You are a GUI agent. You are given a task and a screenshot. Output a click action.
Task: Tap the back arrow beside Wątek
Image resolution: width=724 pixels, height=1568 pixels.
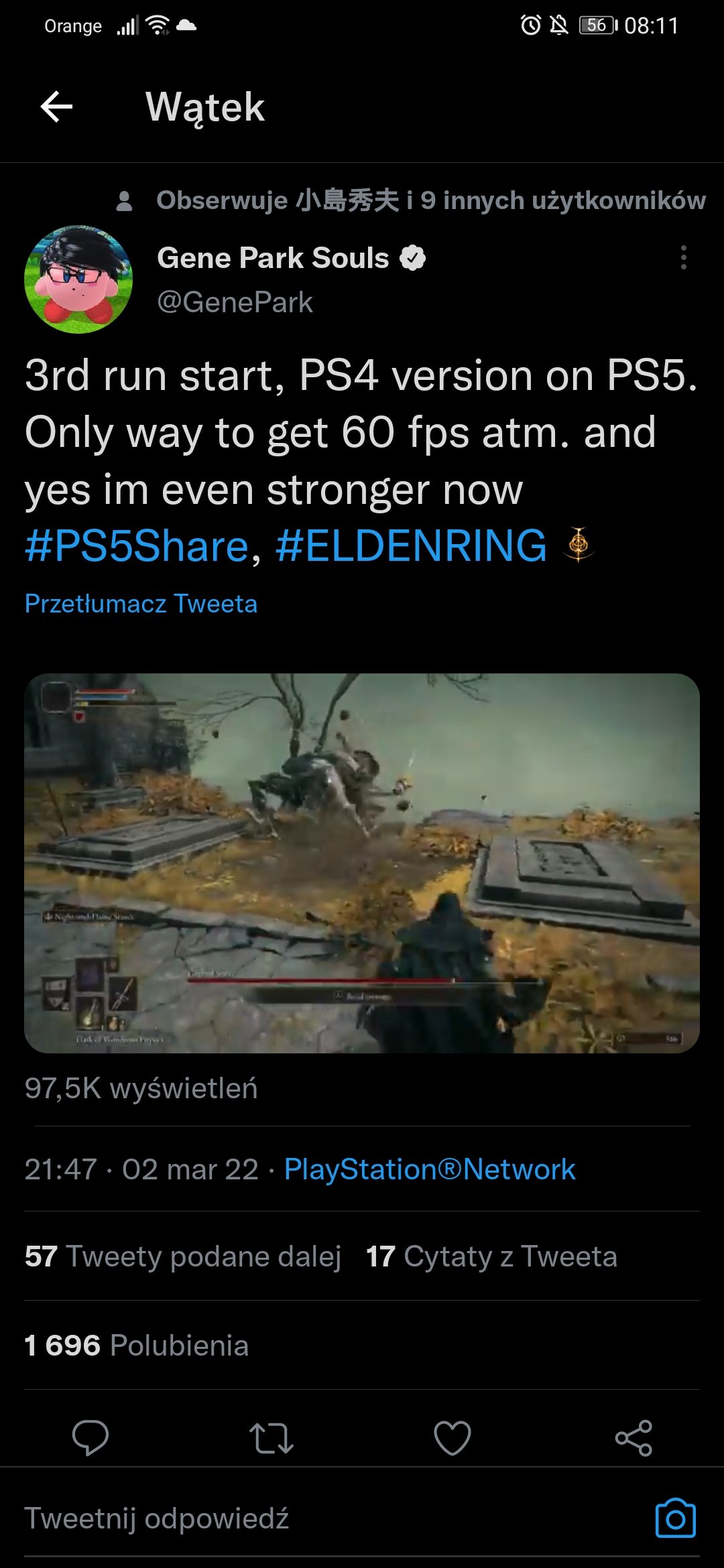tap(57, 107)
